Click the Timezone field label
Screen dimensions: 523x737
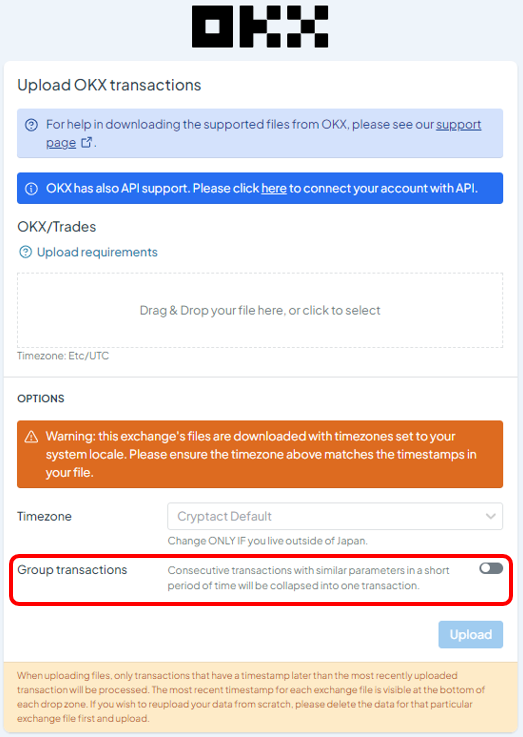(45, 517)
